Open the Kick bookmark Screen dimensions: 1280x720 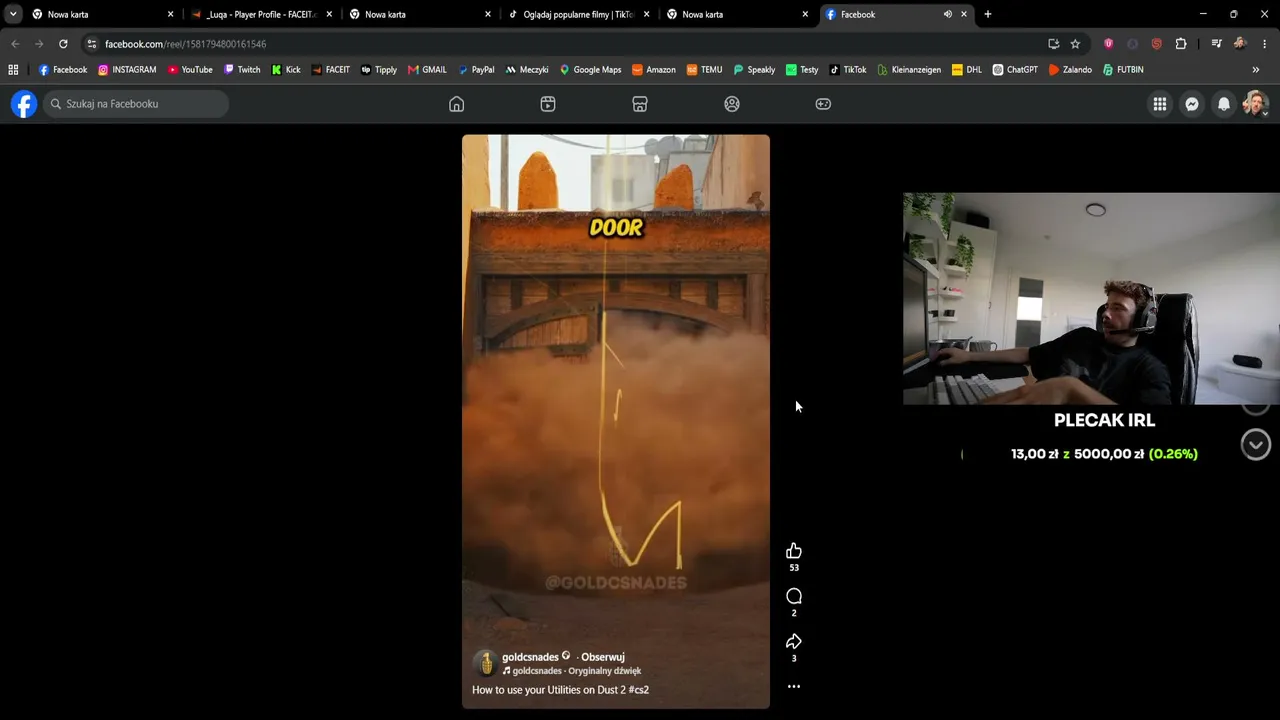click(286, 70)
